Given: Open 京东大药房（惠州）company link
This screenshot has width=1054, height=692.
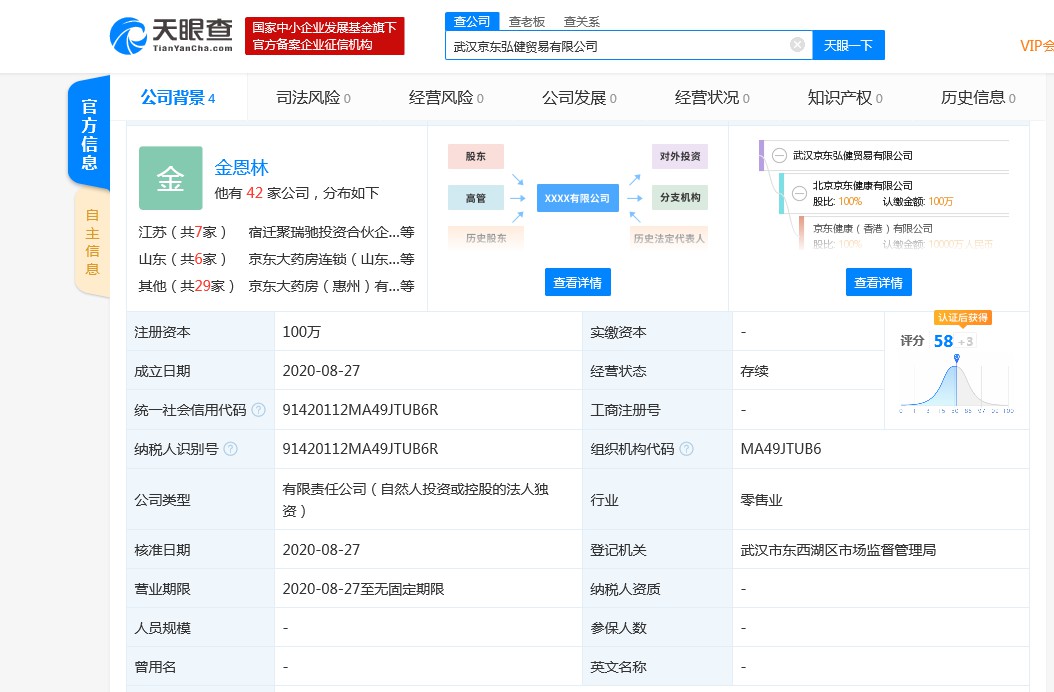Looking at the screenshot, I should (331, 286).
